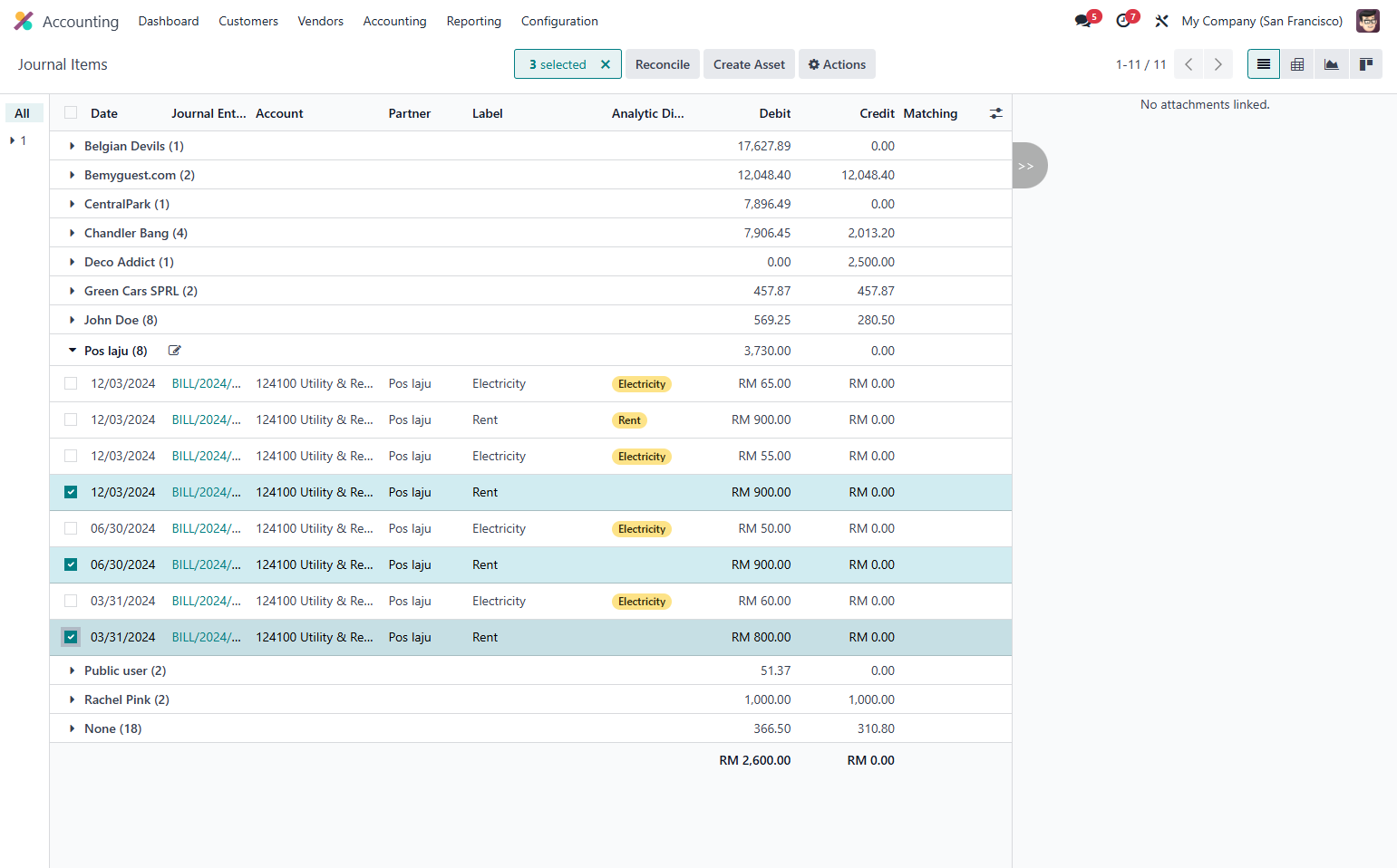Open the Dashboard menu

point(169,21)
